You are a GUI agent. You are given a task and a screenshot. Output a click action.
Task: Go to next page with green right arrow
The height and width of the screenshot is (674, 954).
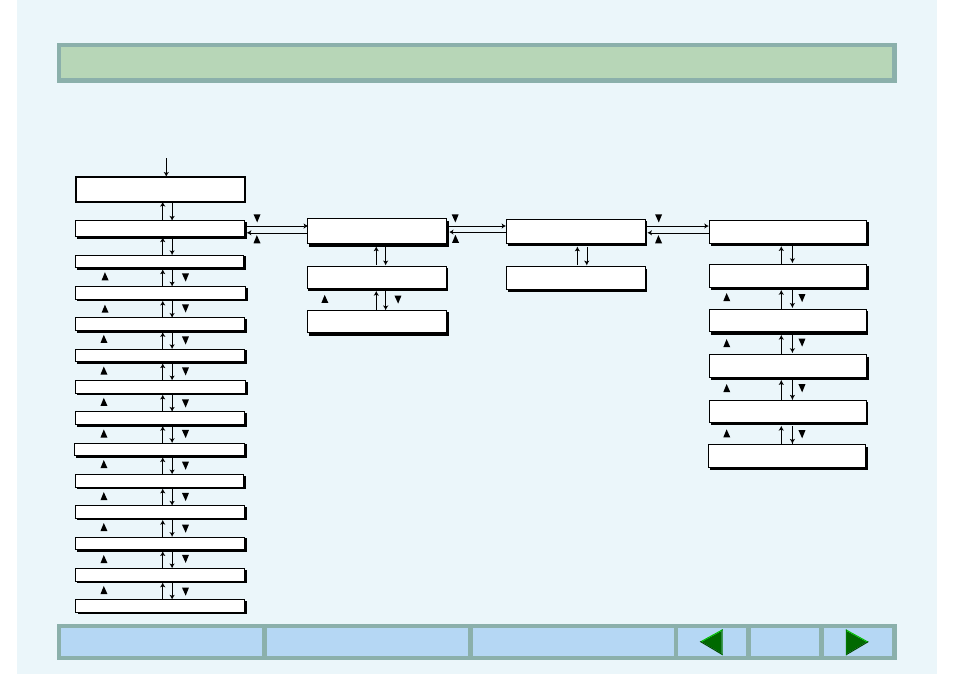point(857,642)
